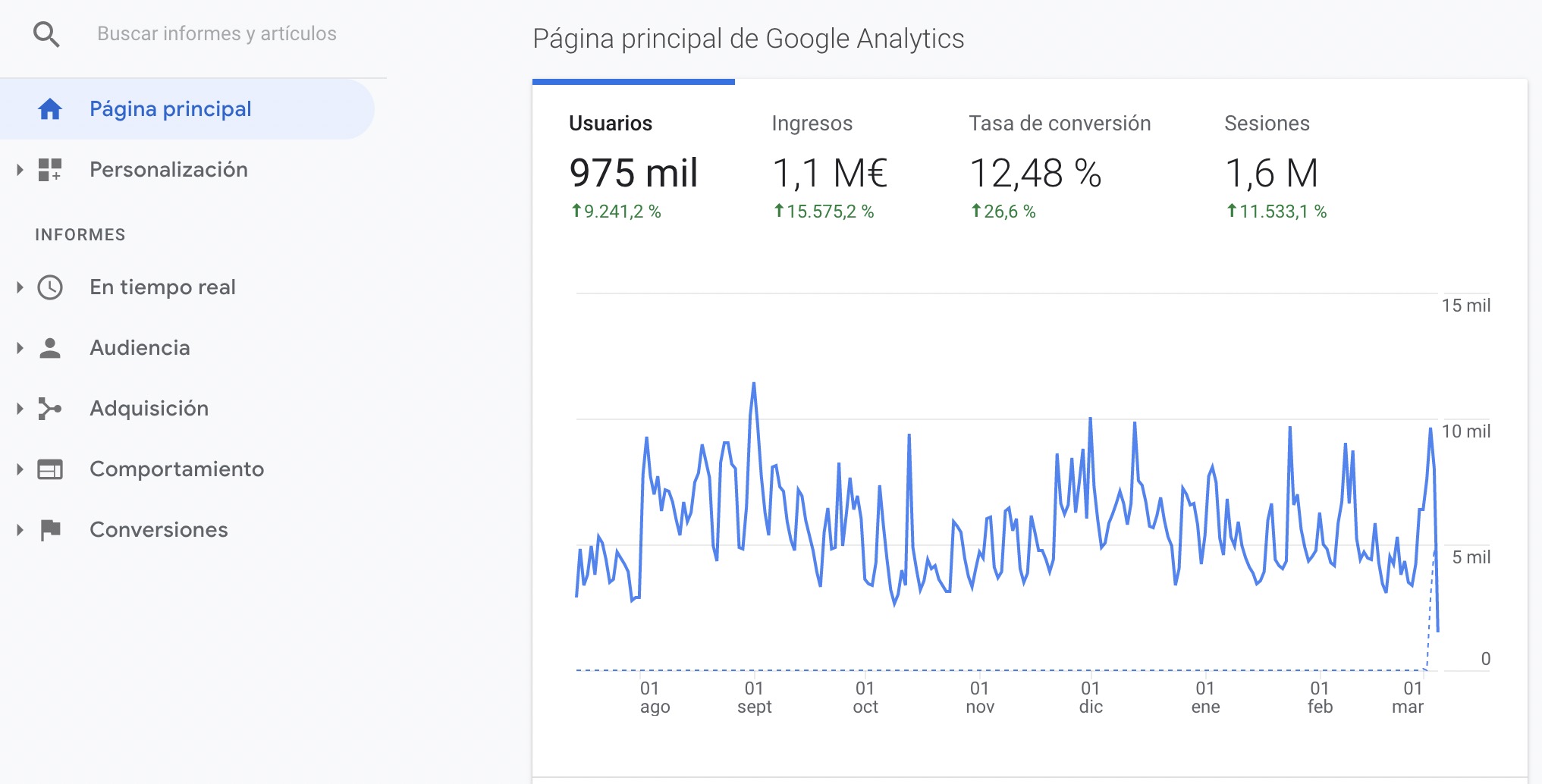Click the 12,48 % conversion rate value
This screenshot has height=784, width=1542.
1035,173
